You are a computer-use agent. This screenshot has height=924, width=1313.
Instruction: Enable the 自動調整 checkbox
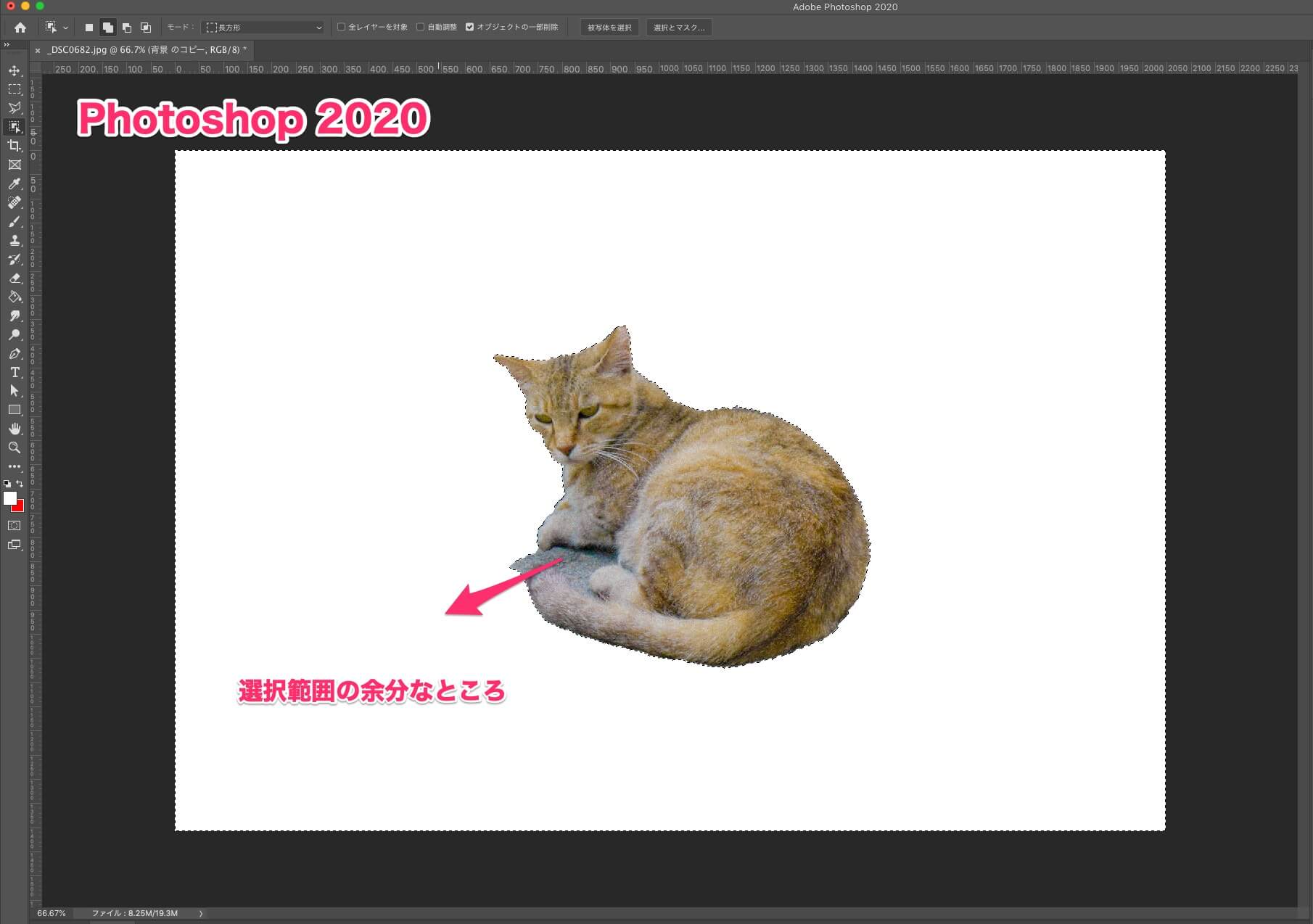(420, 28)
